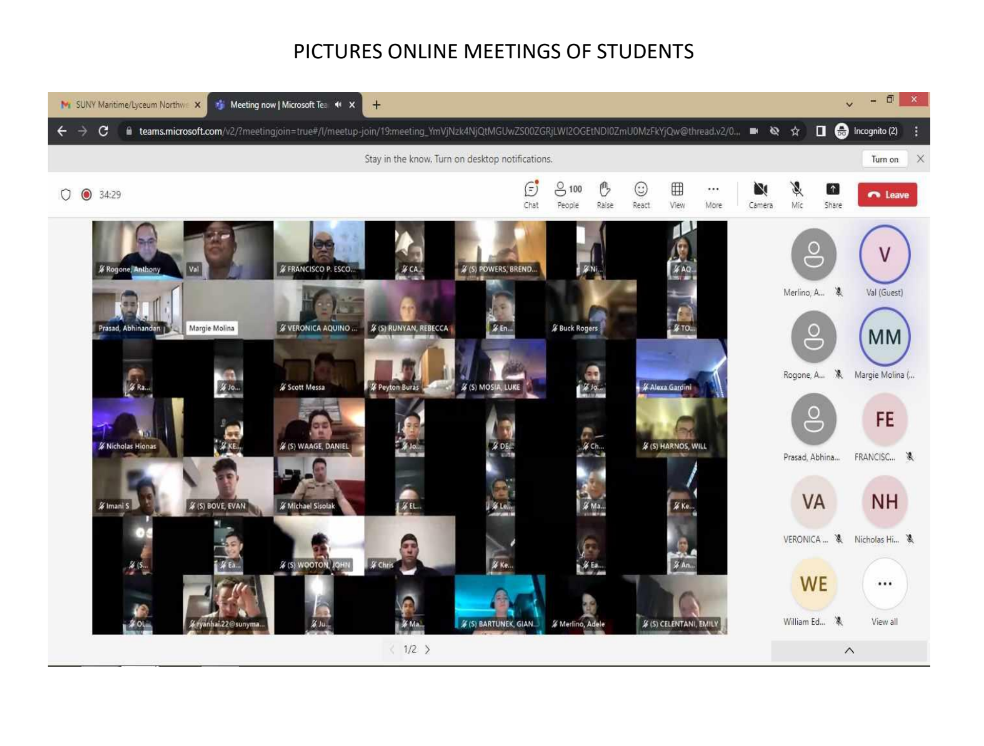The height and width of the screenshot is (746, 984).
Task: Click Prasad, Abhinandan video tile
Action: 137,309
